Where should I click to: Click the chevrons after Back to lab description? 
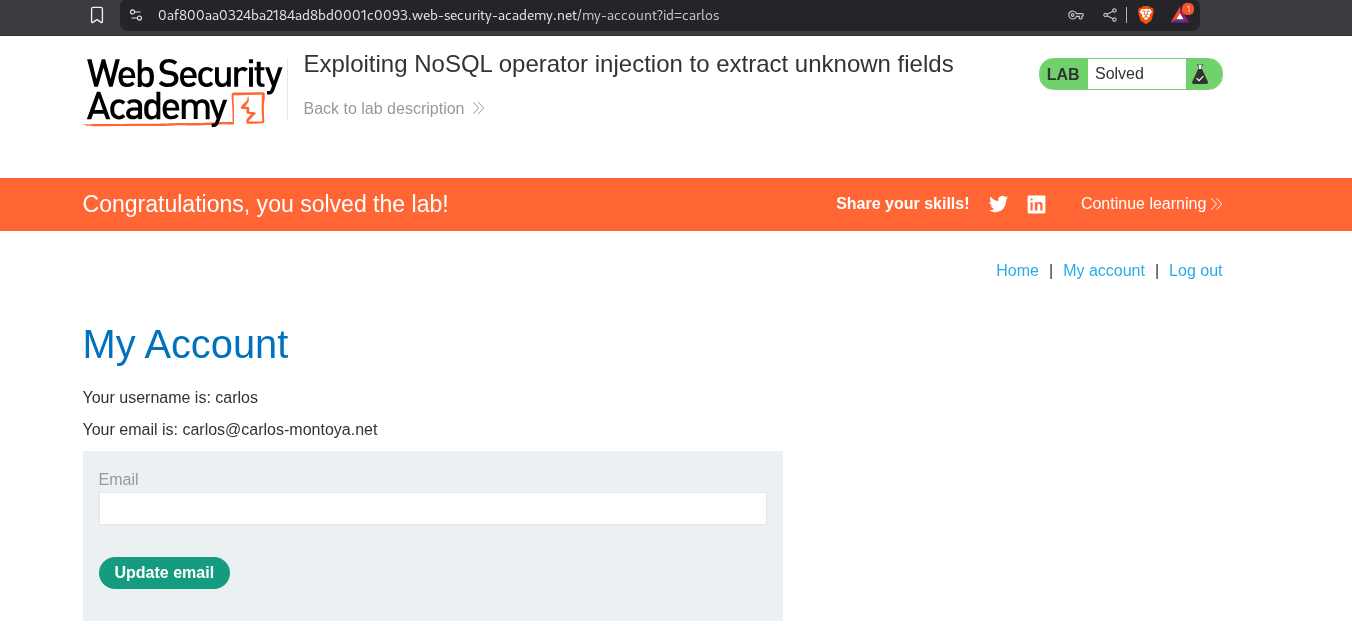(x=479, y=108)
